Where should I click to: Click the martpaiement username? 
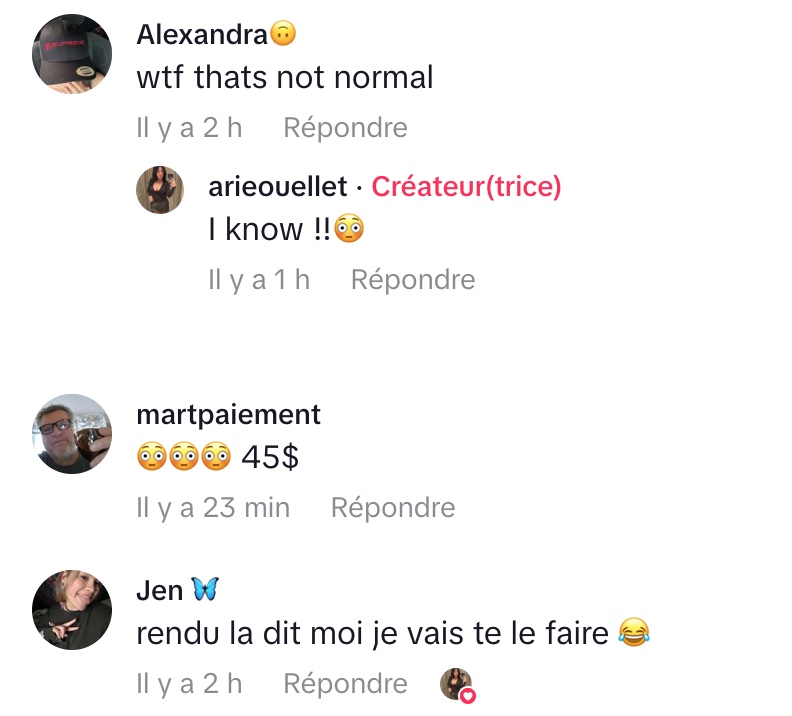(x=228, y=415)
